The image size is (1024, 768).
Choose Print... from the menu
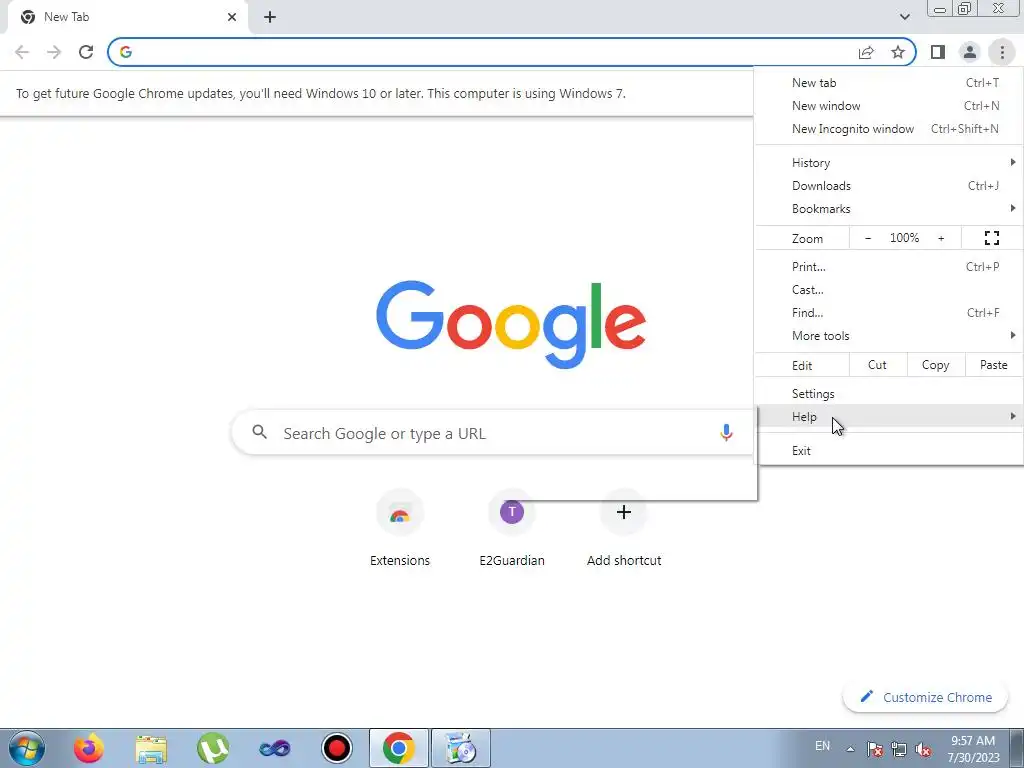pyautogui.click(x=889, y=266)
